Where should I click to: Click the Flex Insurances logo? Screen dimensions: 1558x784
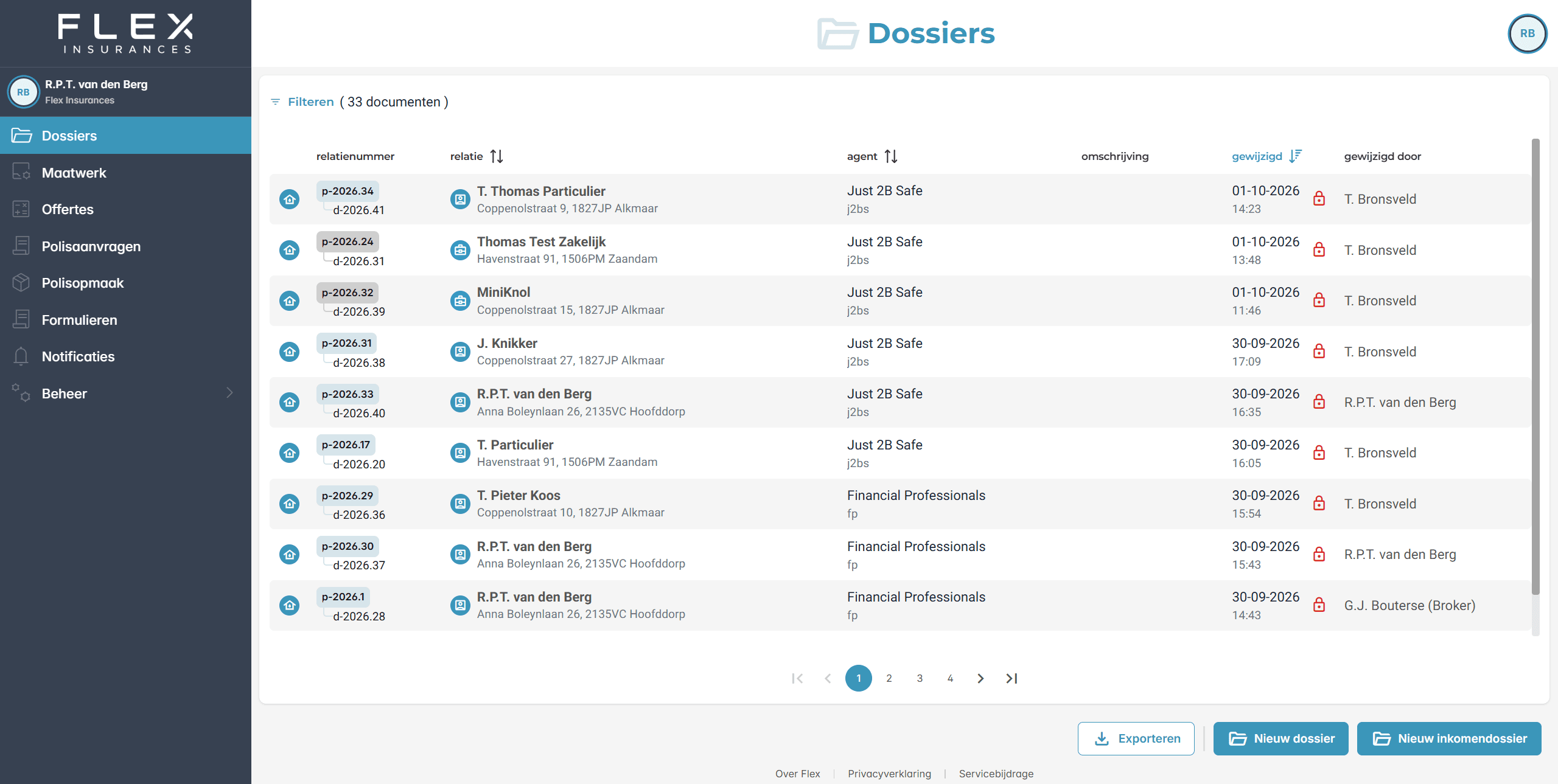[126, 33]
